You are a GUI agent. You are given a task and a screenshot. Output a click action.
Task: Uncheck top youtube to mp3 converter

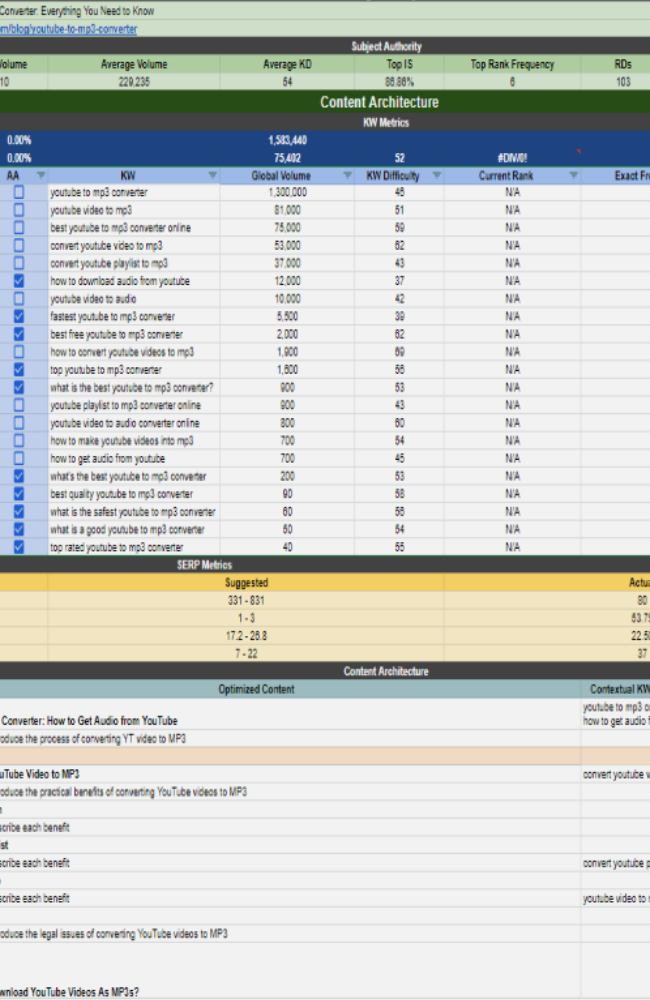18,369
